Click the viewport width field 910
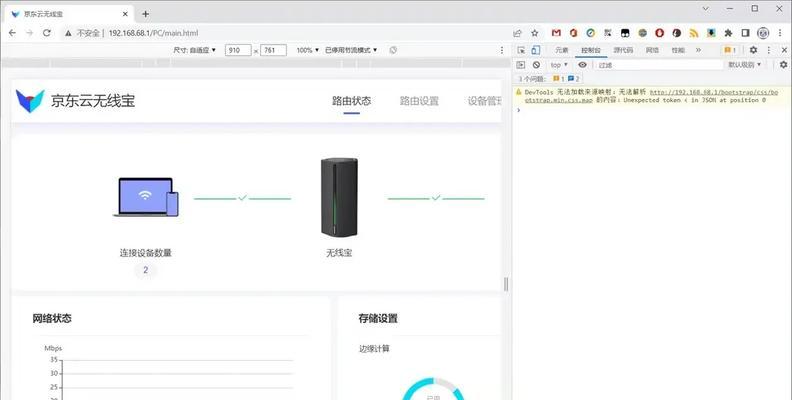This screenshot has width=792, height=400. click(238, 50)
